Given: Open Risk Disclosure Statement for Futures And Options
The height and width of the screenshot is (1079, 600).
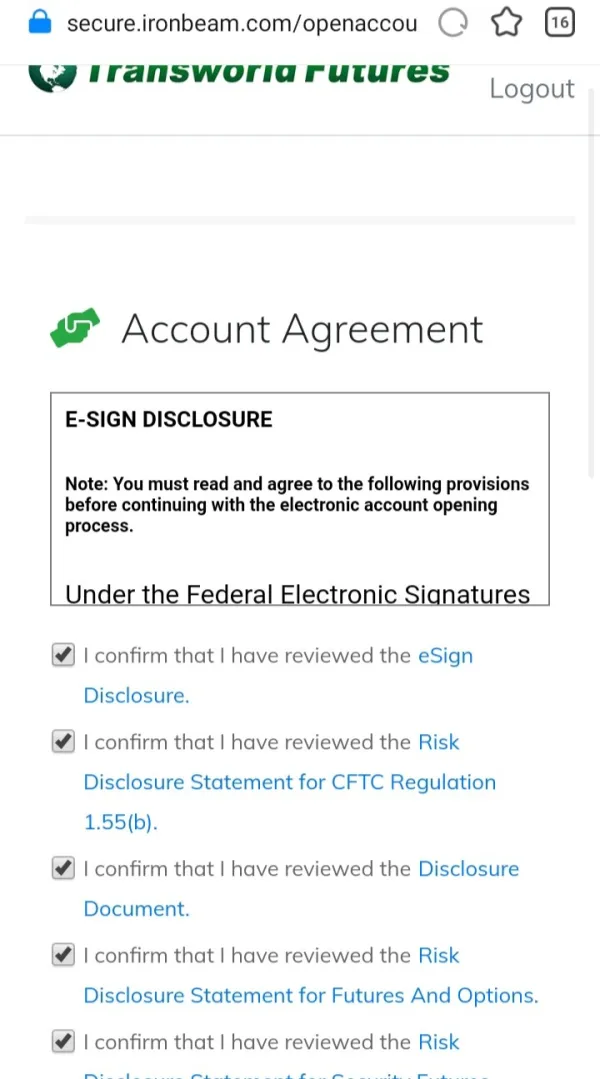Looking at the screenshot, I should pos(310,996).
